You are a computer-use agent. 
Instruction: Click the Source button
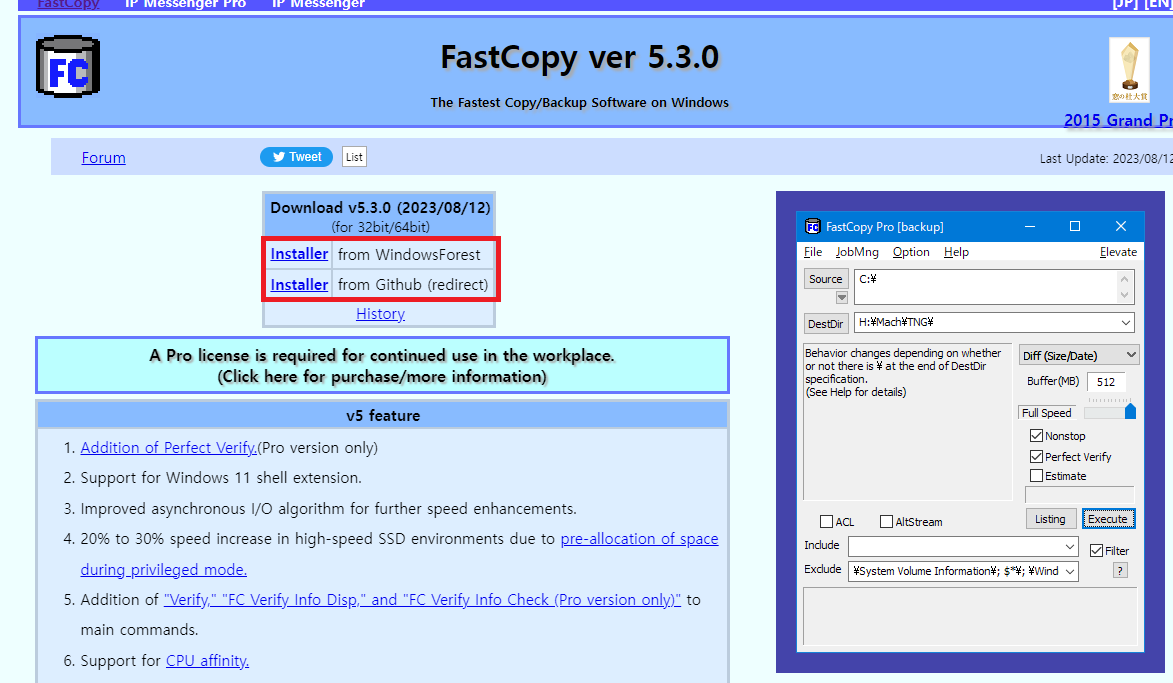[826, 279]
